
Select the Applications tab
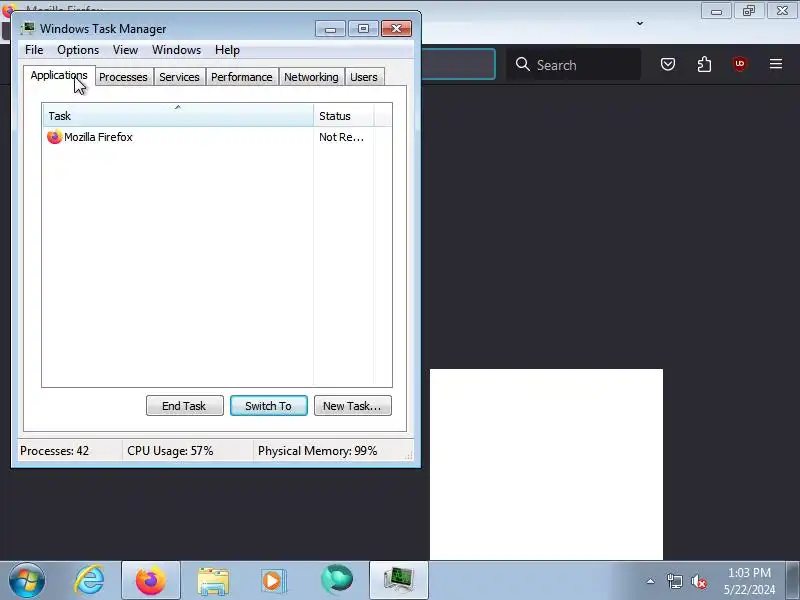tap(59, 76)
